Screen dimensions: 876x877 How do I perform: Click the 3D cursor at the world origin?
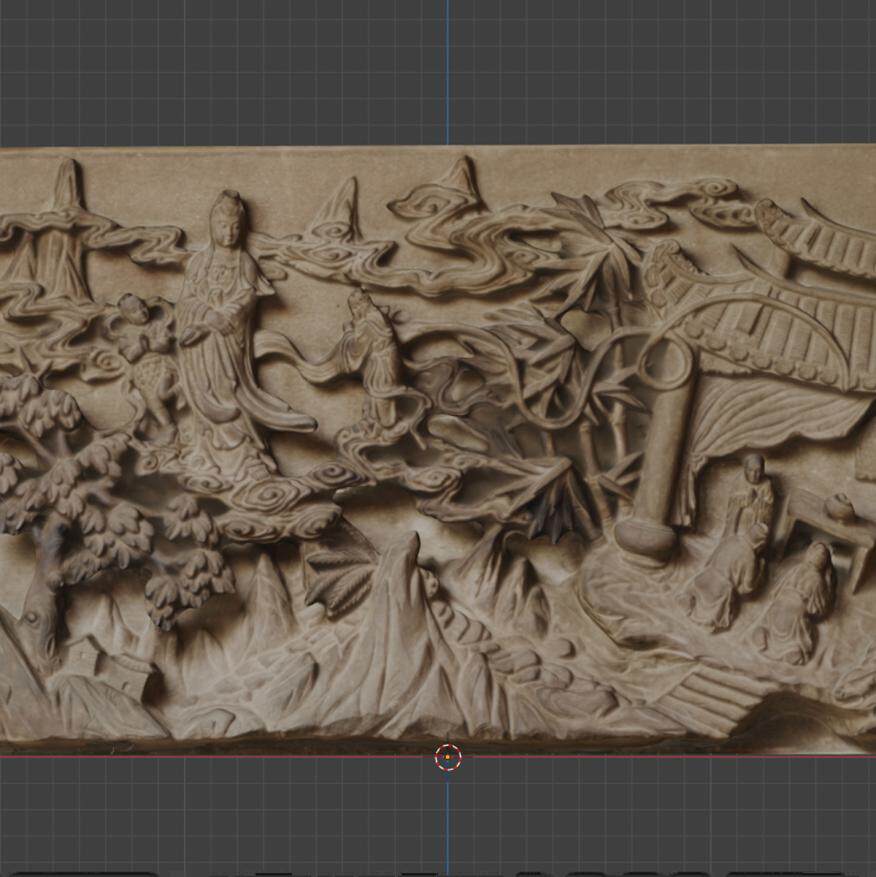448,757
